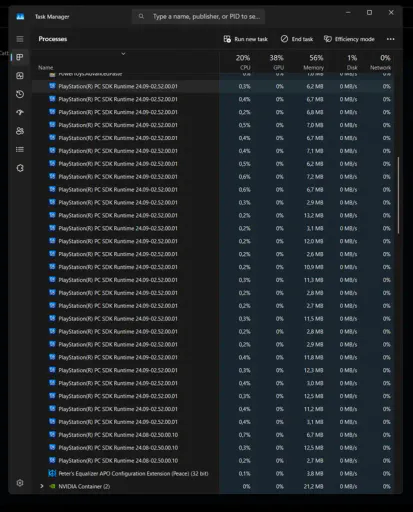Select the NVIDIA Container (2) row name
Viewport: 413px width, 512px height.
point(84,486)
